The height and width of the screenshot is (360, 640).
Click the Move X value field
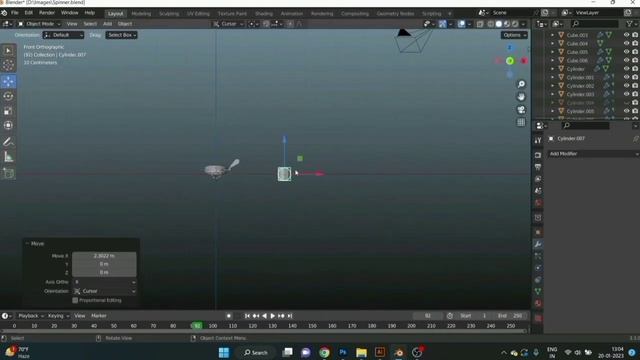pyautogui.click(x=104, y=256)
